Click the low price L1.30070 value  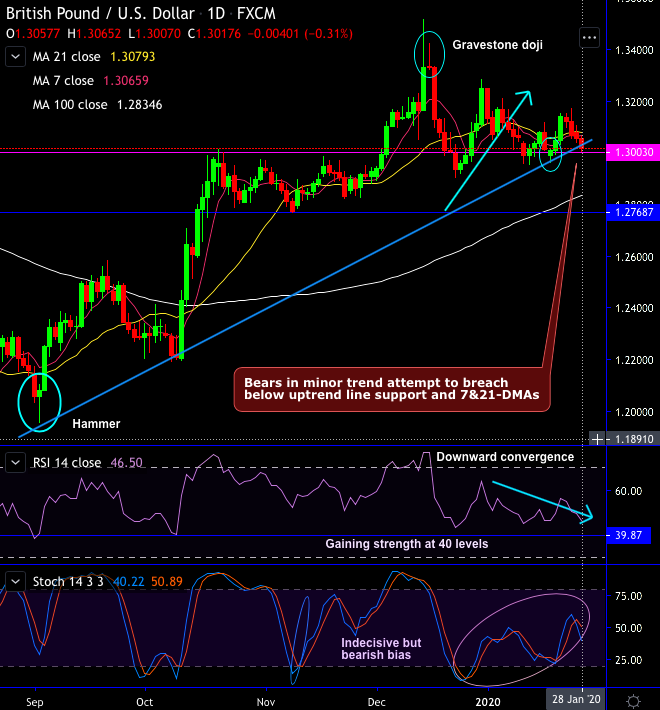click(154, 34)
